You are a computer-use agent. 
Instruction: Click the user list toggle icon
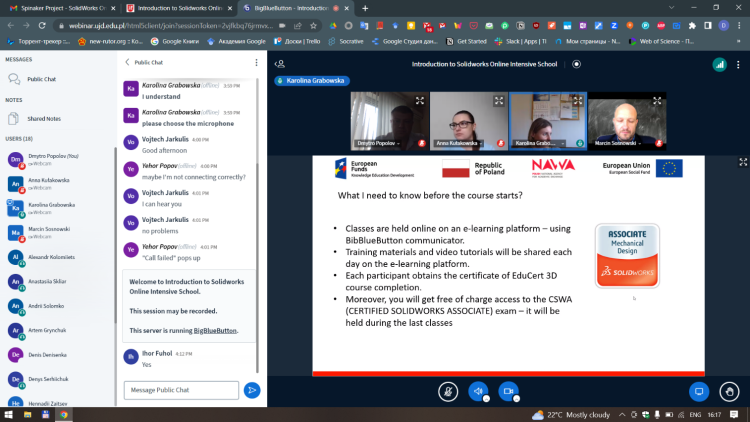click(x=280, y=64)
